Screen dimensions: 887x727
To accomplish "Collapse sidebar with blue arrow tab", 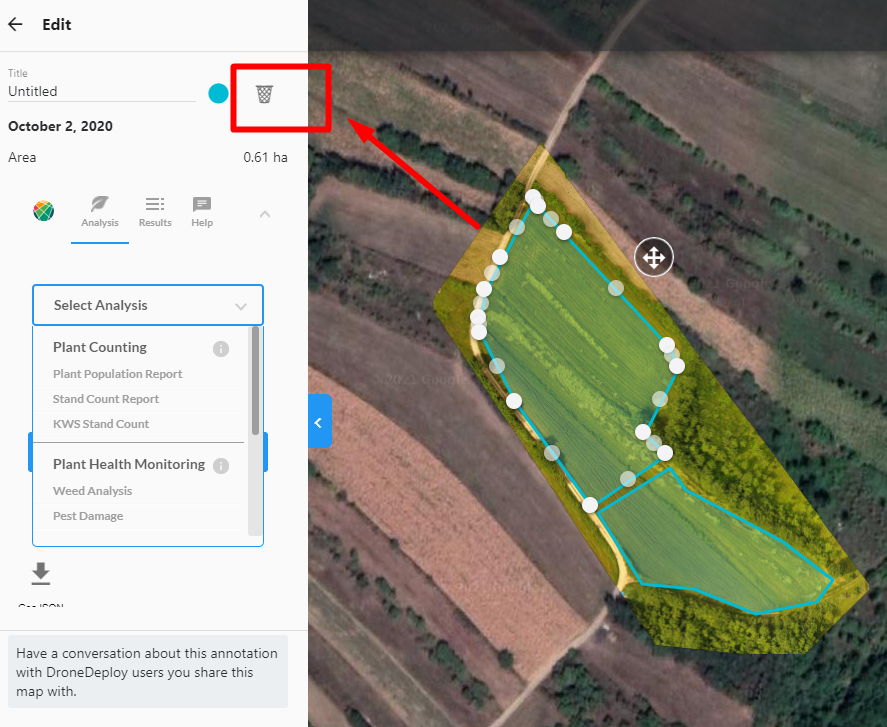I will click(x=320, y=421).
